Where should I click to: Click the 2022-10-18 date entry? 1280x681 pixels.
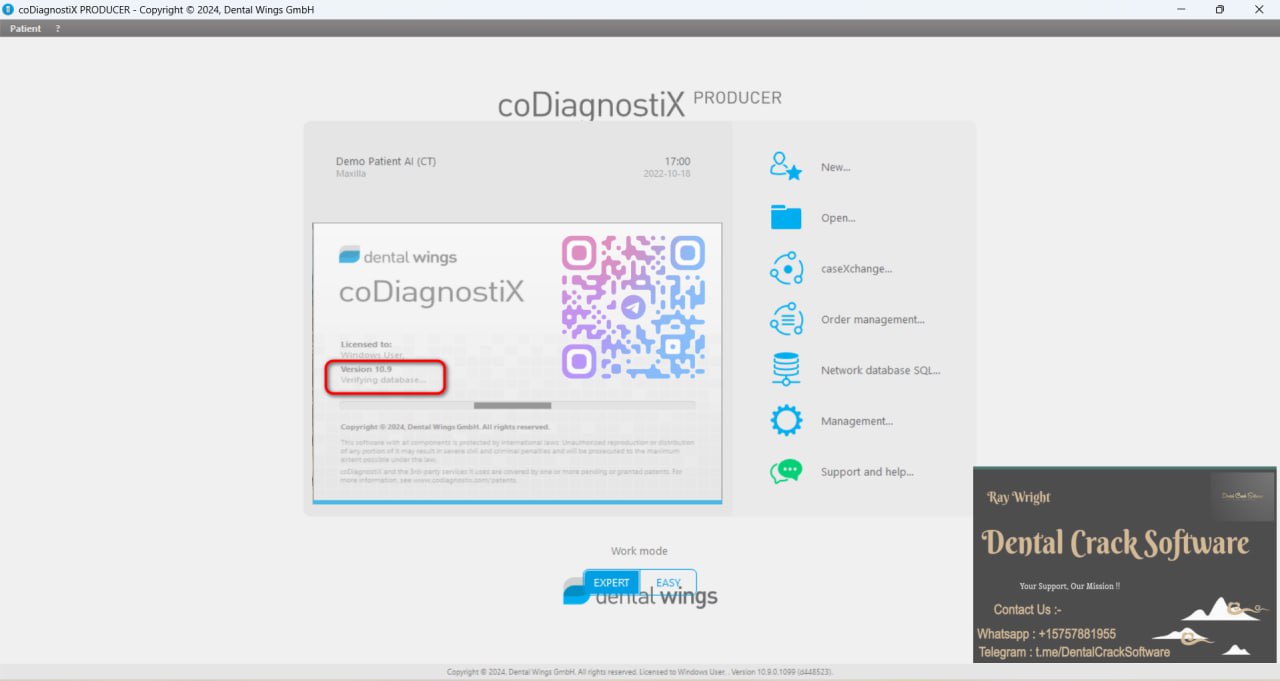coord(667,174)
